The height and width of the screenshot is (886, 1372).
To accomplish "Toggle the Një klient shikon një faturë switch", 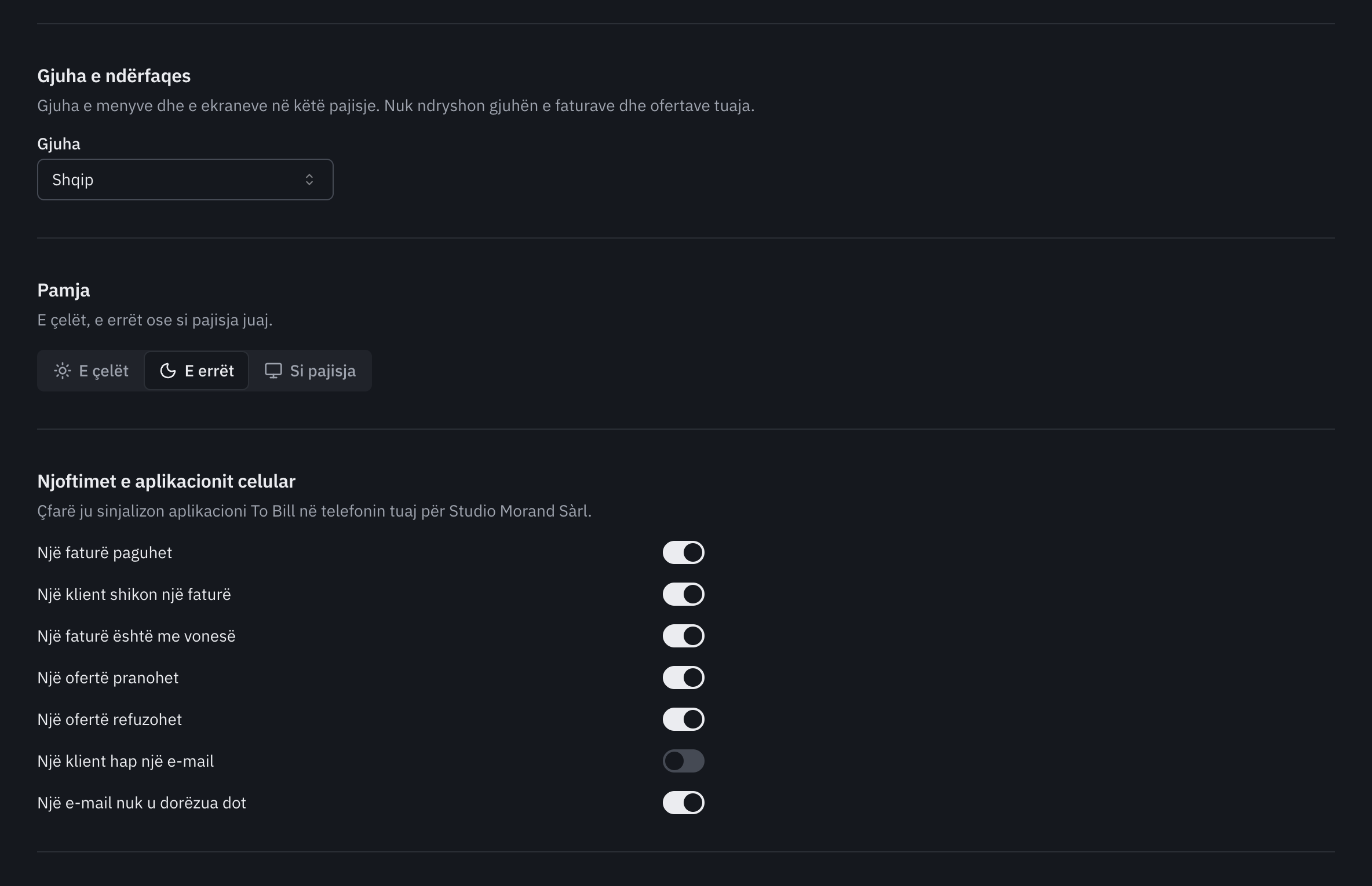I will 684,594.
